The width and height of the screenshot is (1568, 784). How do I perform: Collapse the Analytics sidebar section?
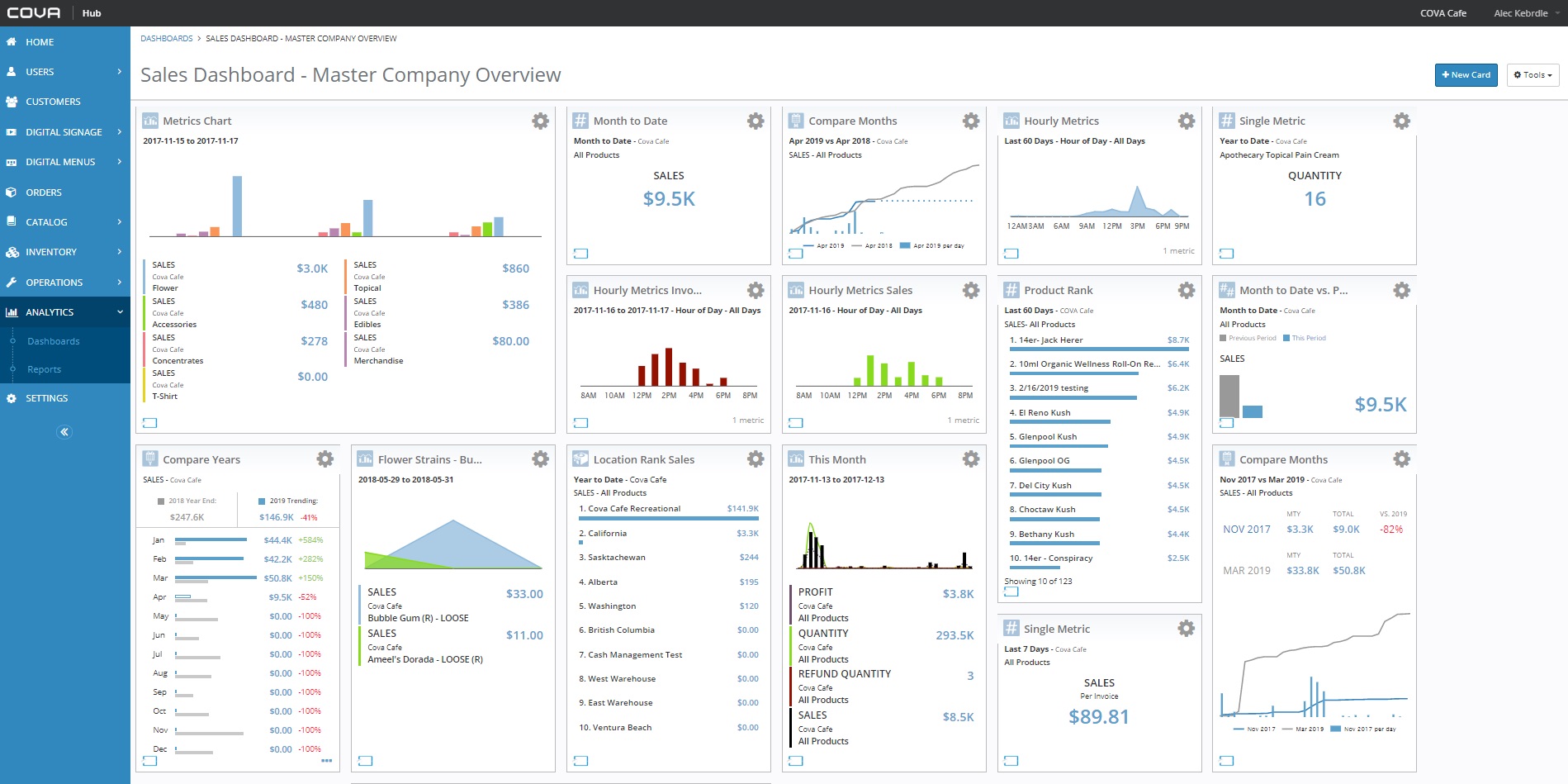pos(64,312)
